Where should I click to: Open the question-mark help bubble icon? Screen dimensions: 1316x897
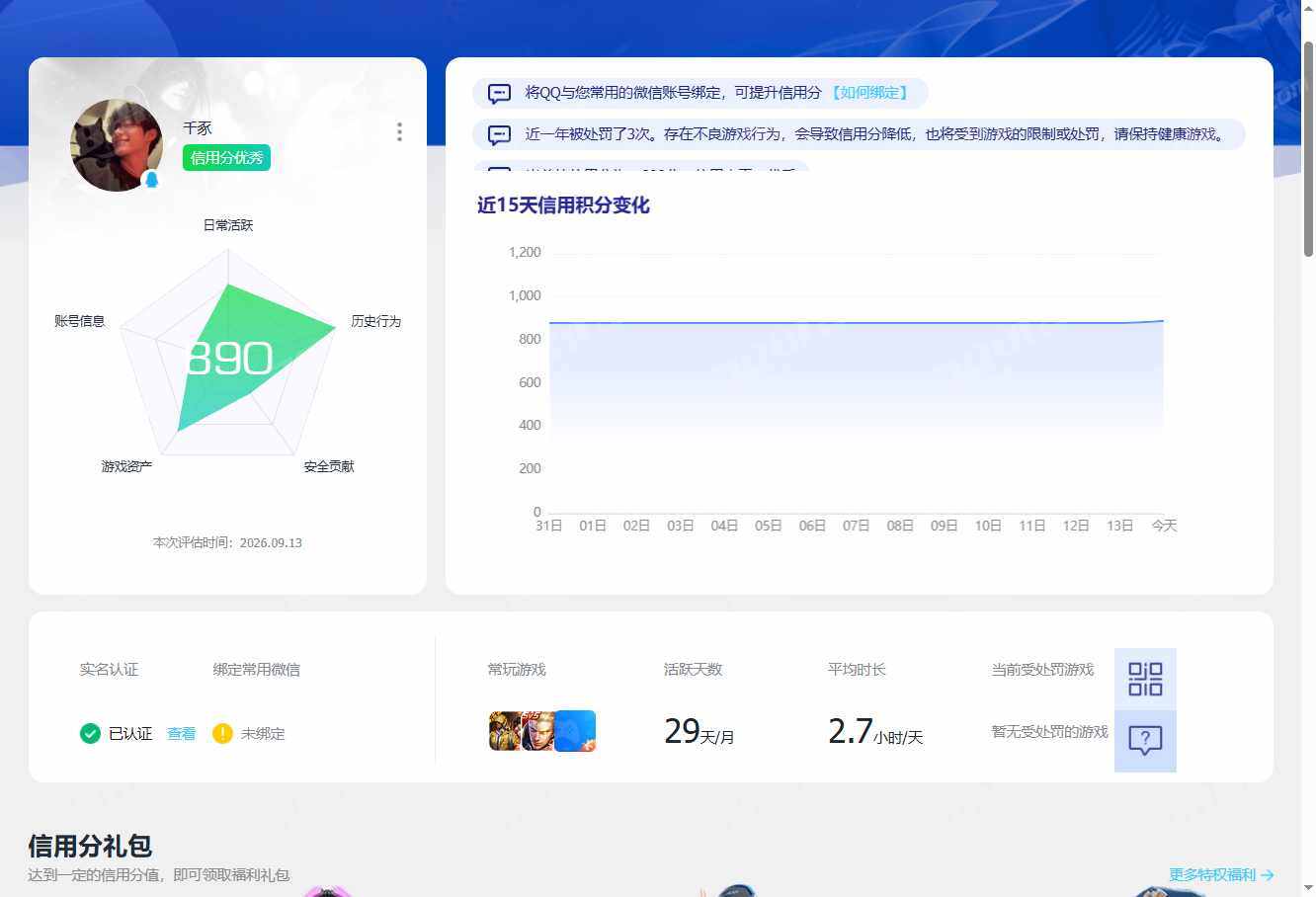point(1145,741)
